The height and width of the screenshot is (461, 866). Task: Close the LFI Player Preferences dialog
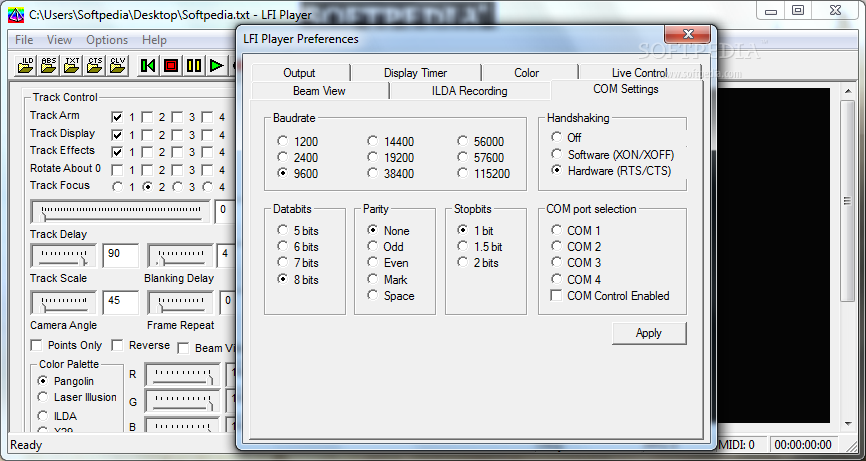[x=688, y=34]
